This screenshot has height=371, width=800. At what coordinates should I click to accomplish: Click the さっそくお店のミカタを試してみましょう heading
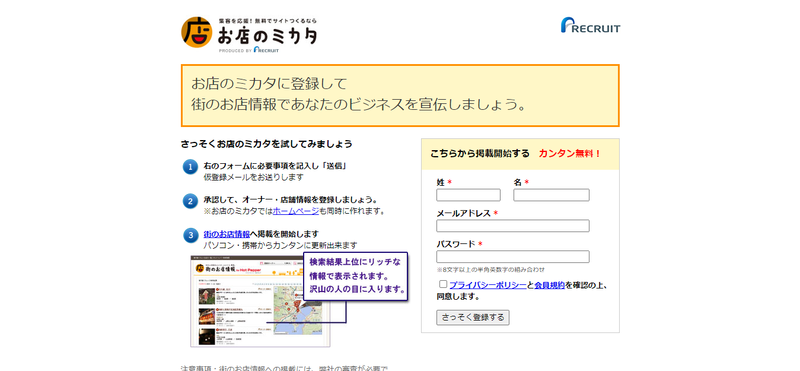(x=266, y=144)
